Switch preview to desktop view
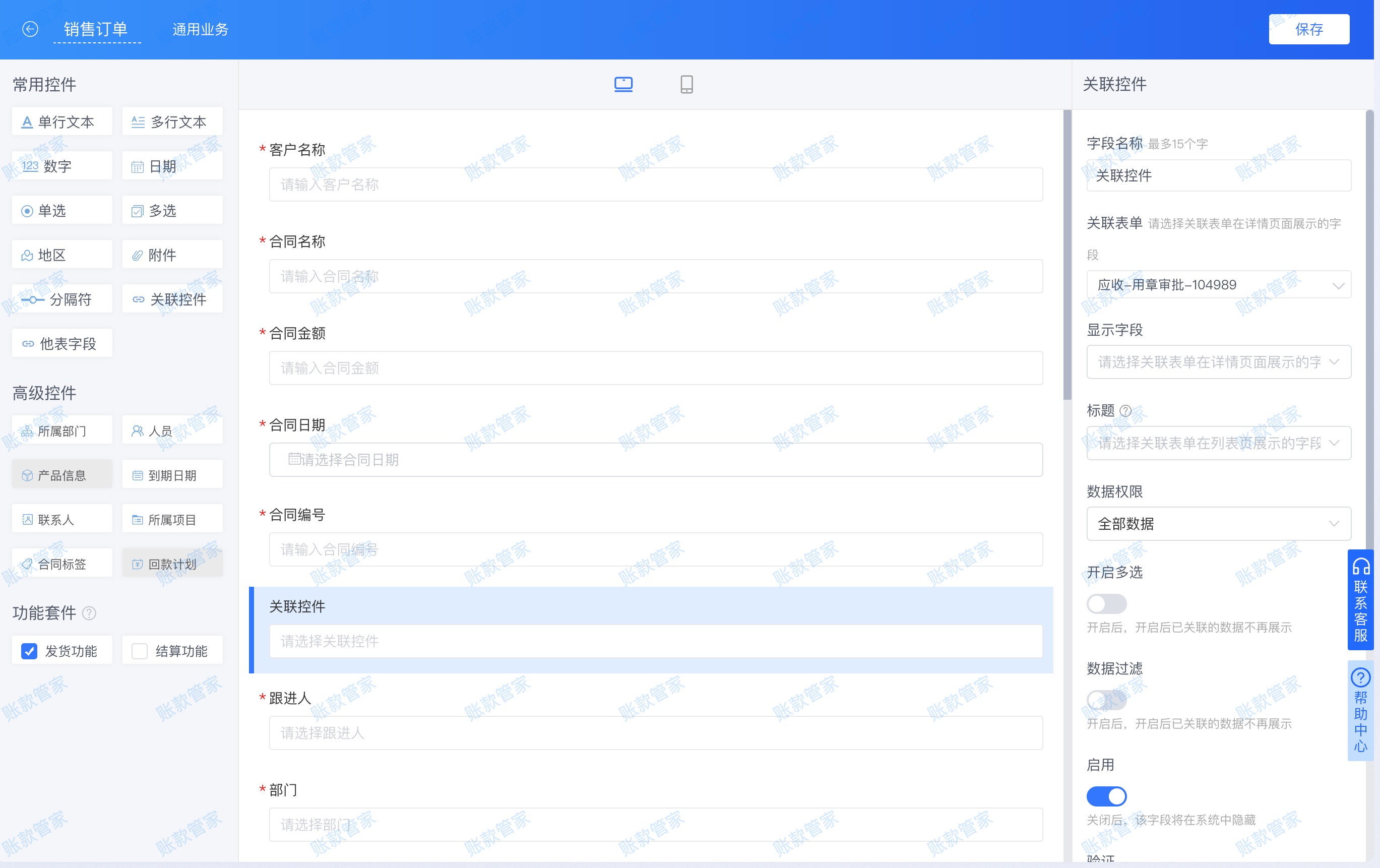 point(623,84)
